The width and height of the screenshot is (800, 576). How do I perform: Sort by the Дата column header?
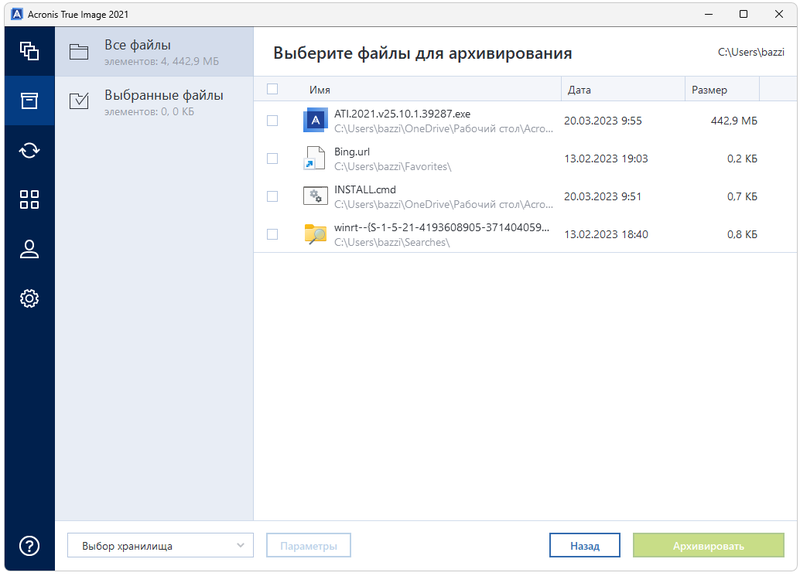click(x=579, y=90)
